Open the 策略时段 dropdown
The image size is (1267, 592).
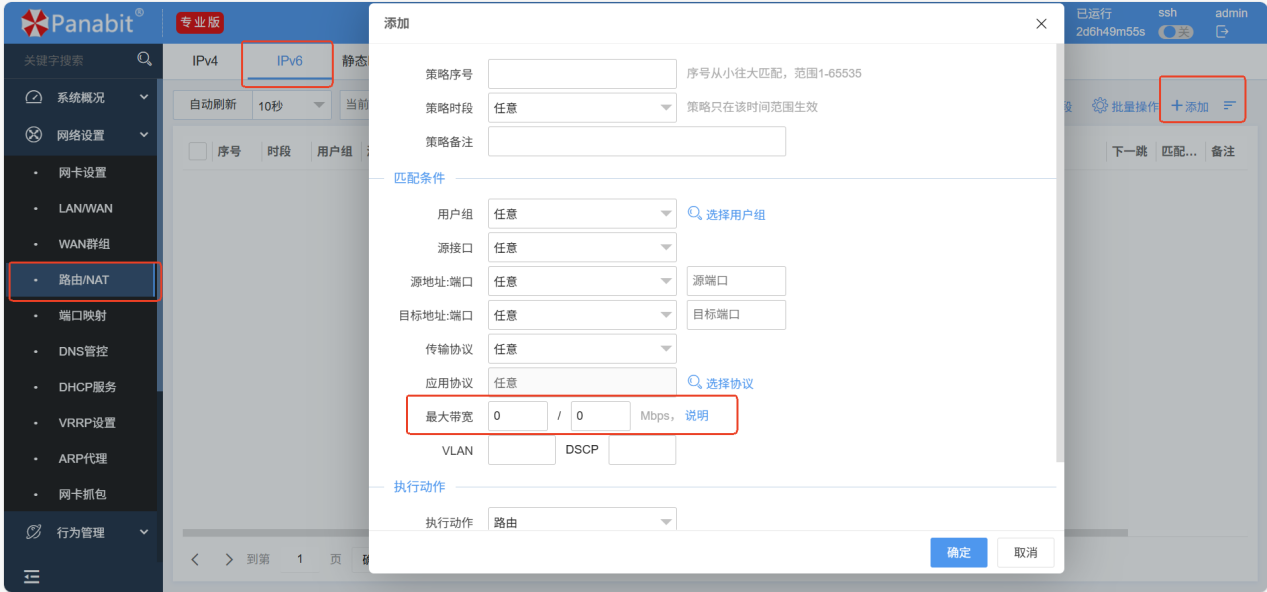(581, 107)
